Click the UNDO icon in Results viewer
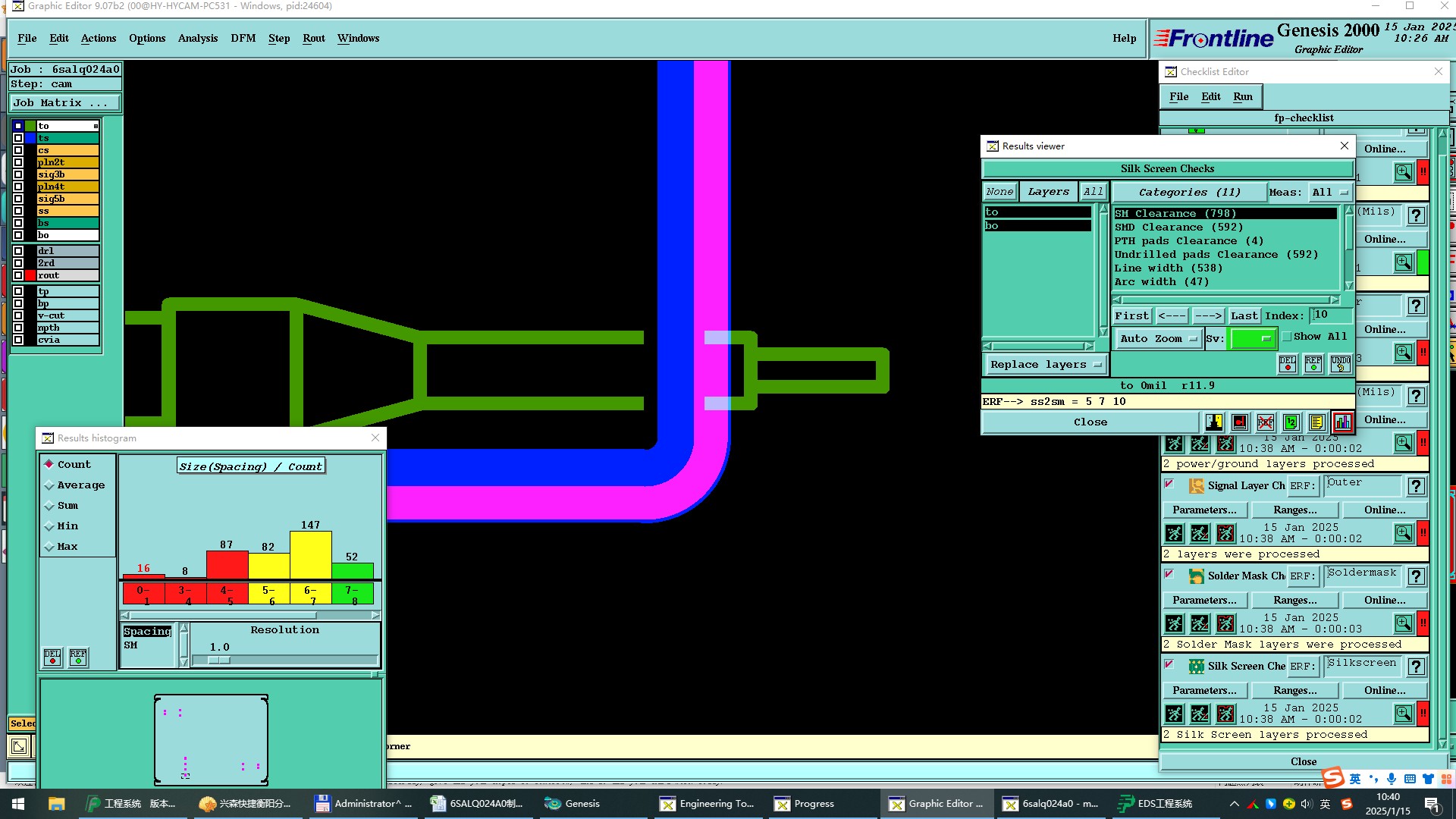 coord(1340,364)
